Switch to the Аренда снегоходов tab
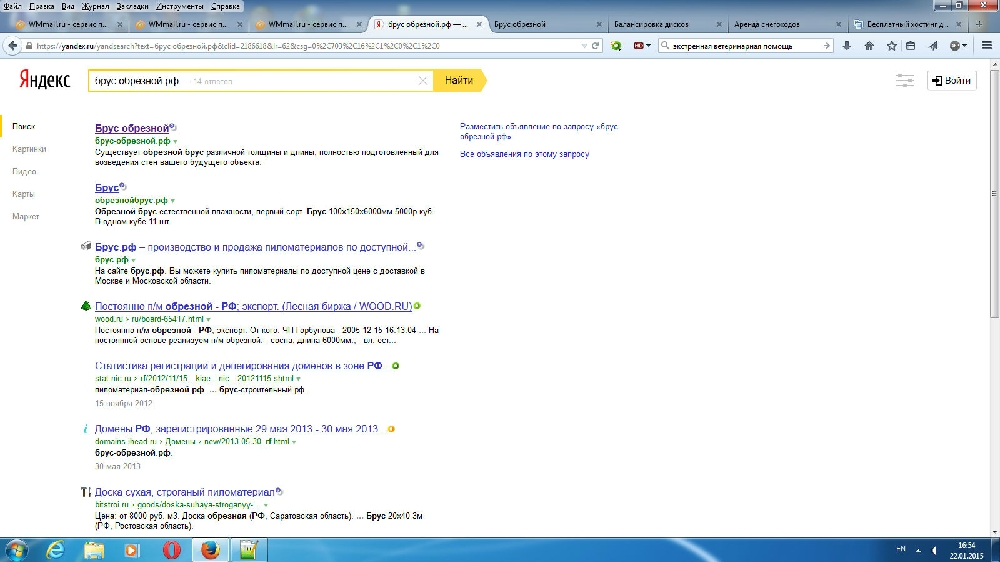Screen dimensions: 1000x562 (786, 24)
